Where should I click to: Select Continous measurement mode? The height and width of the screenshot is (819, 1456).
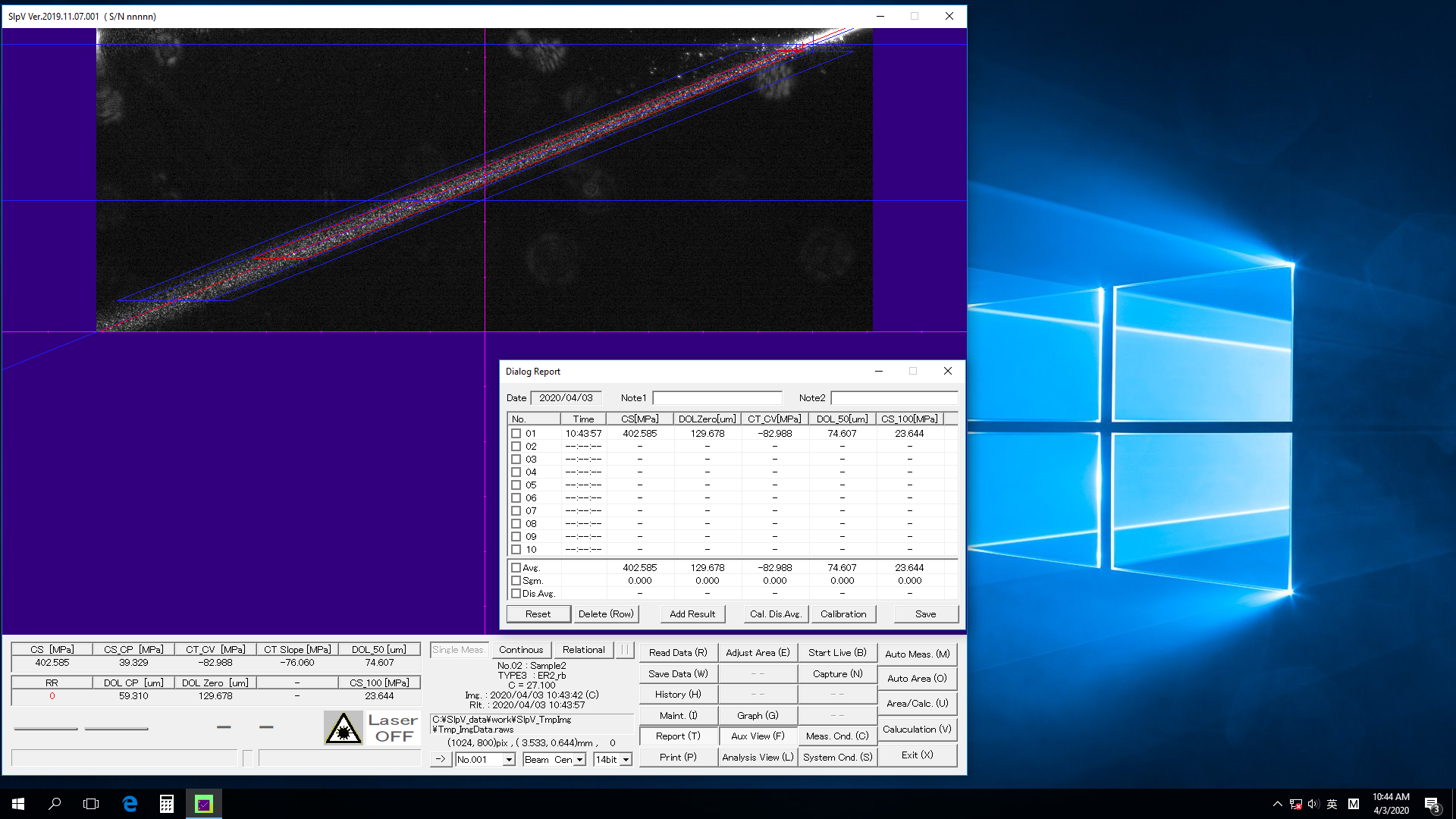coord(521,650)
